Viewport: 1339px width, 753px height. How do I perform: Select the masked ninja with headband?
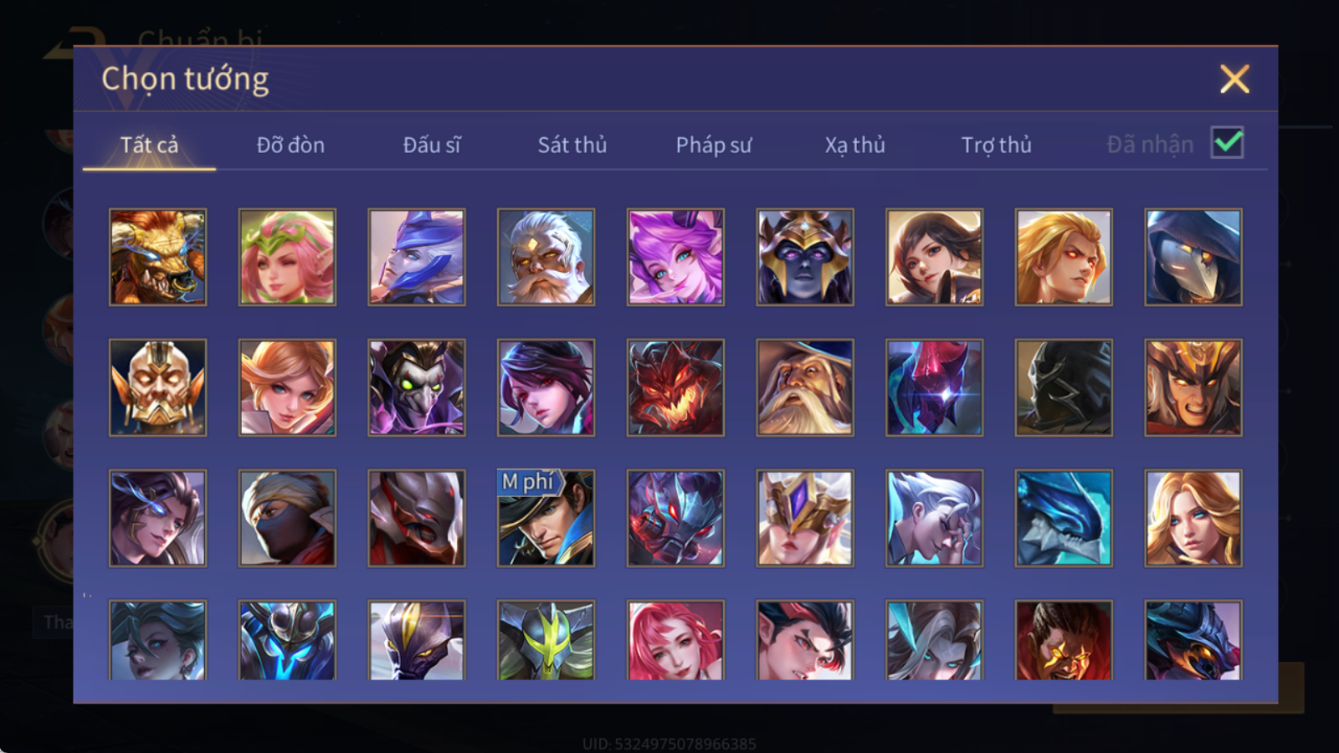[287, 518]
